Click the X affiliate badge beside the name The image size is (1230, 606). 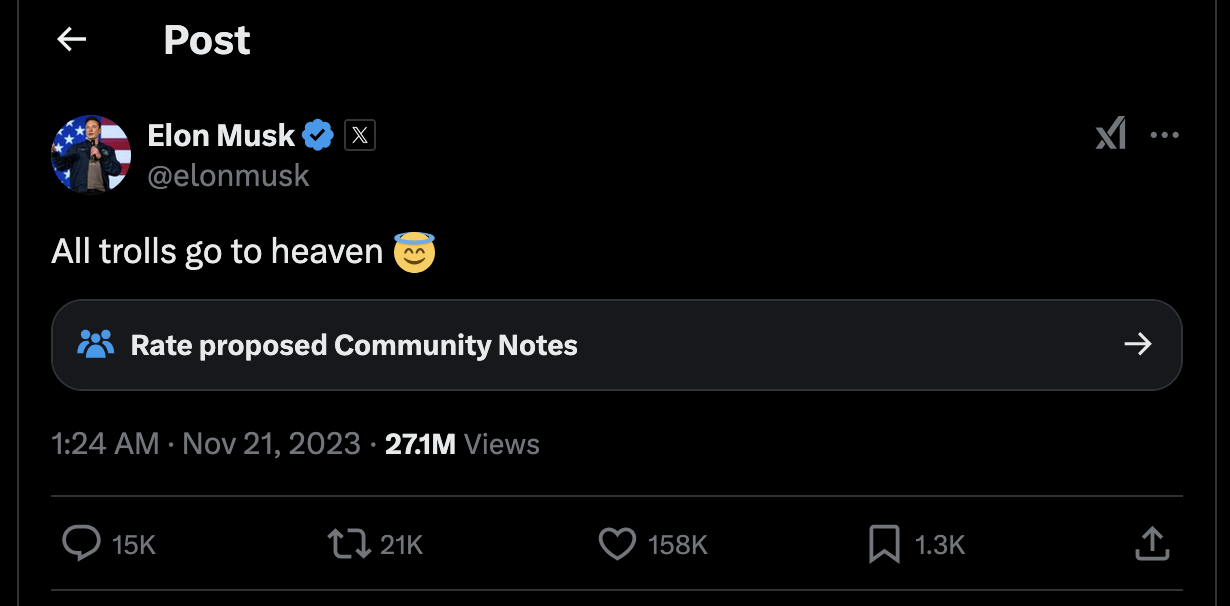360,135
